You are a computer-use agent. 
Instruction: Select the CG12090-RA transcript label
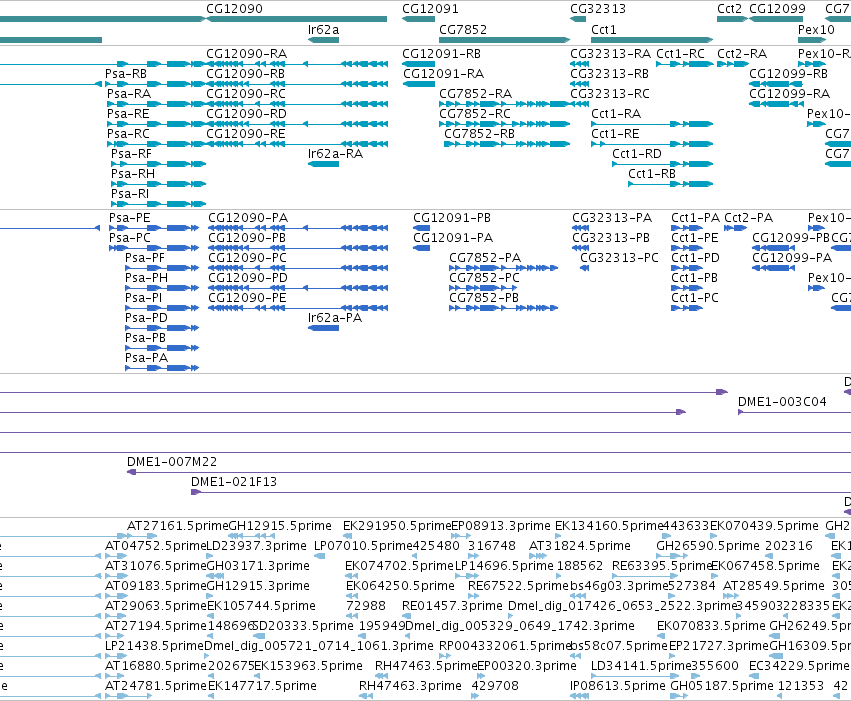coord(246,54)
